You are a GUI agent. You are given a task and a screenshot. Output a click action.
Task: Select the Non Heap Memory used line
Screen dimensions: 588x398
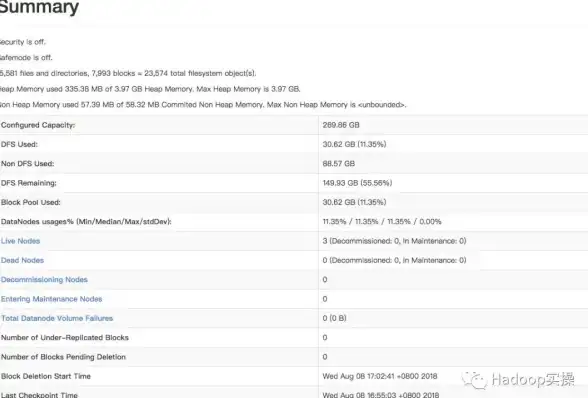(203, 105)
